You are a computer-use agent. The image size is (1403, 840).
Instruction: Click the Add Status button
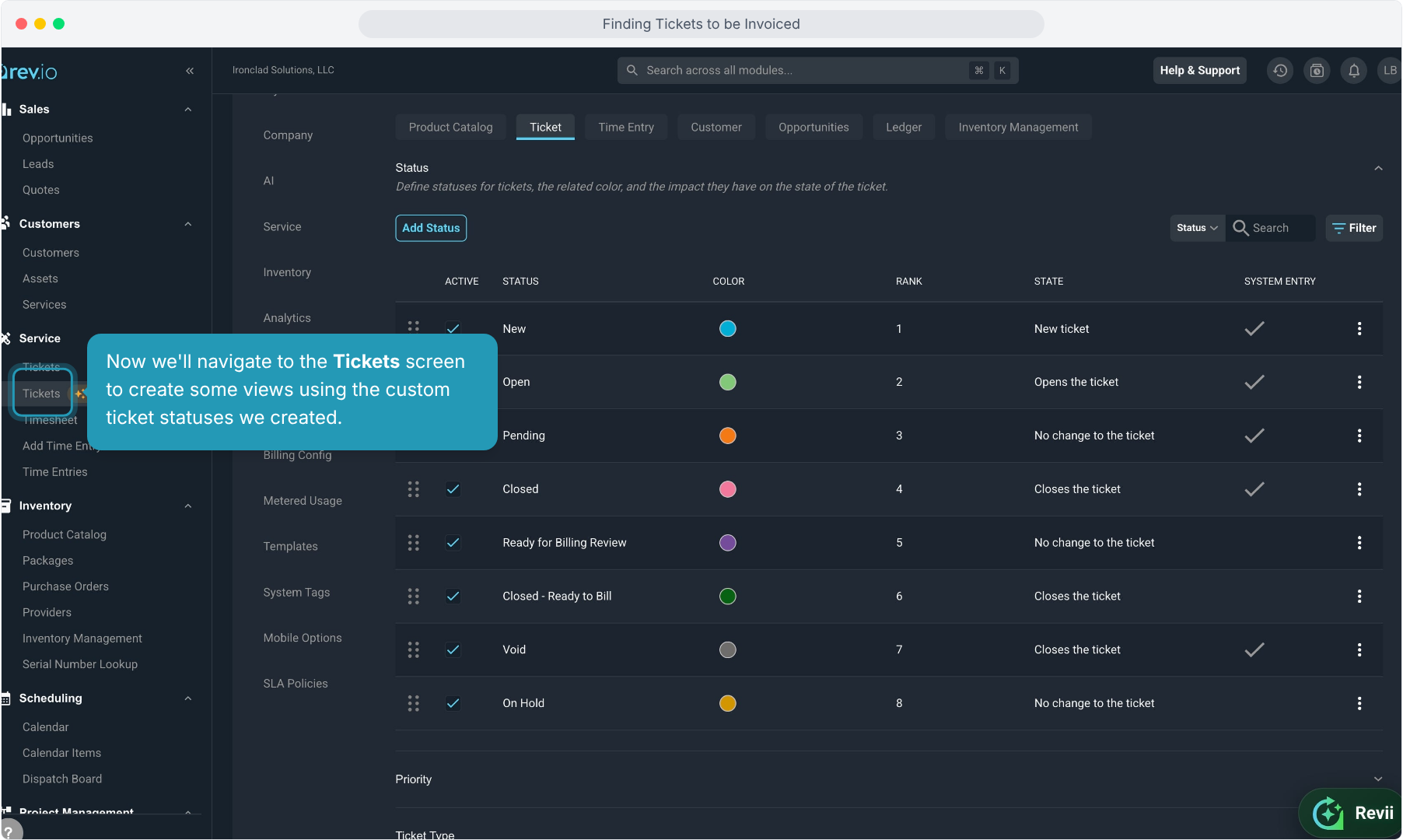pos(431,228)
